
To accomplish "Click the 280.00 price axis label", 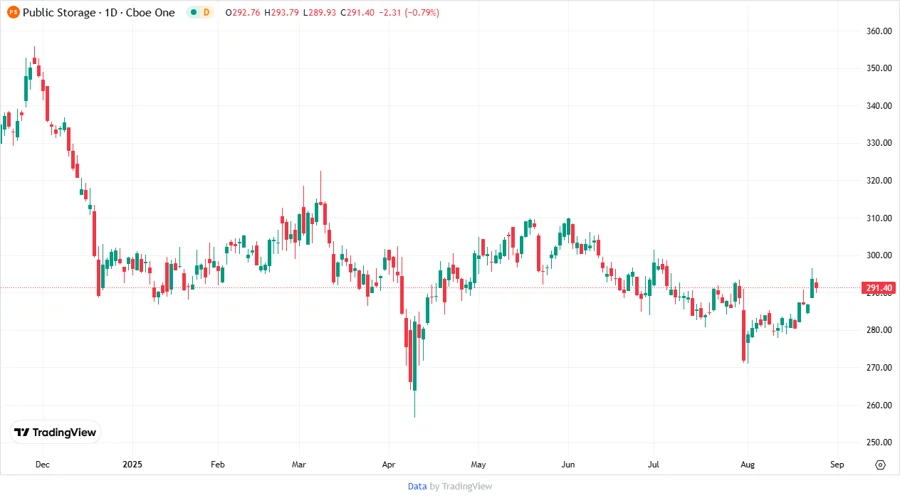I will pos(879,330).
